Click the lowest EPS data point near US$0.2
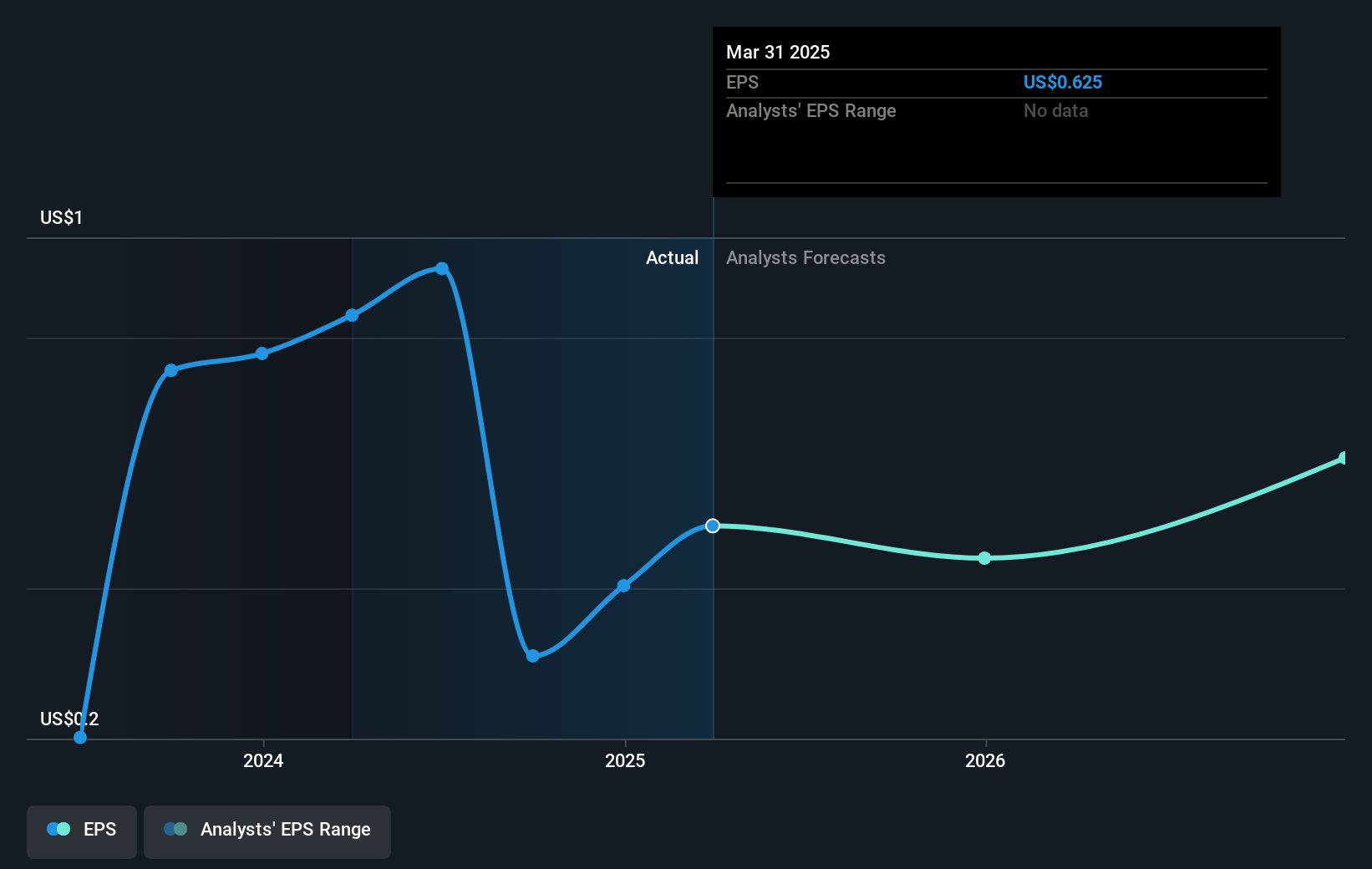This screenshot has height=869, width=1372. (x=80, y=737)
